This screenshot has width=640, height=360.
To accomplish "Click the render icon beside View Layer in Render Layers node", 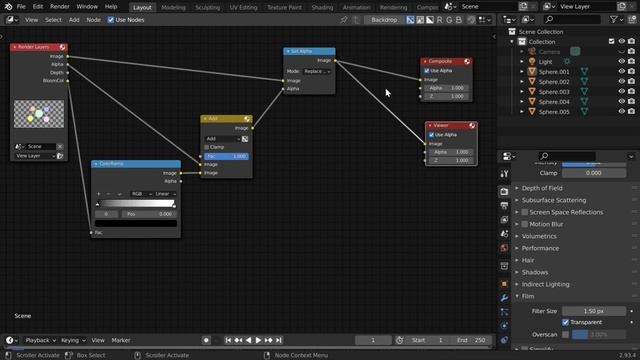I will pyautogui.click(x=60, y=156).
